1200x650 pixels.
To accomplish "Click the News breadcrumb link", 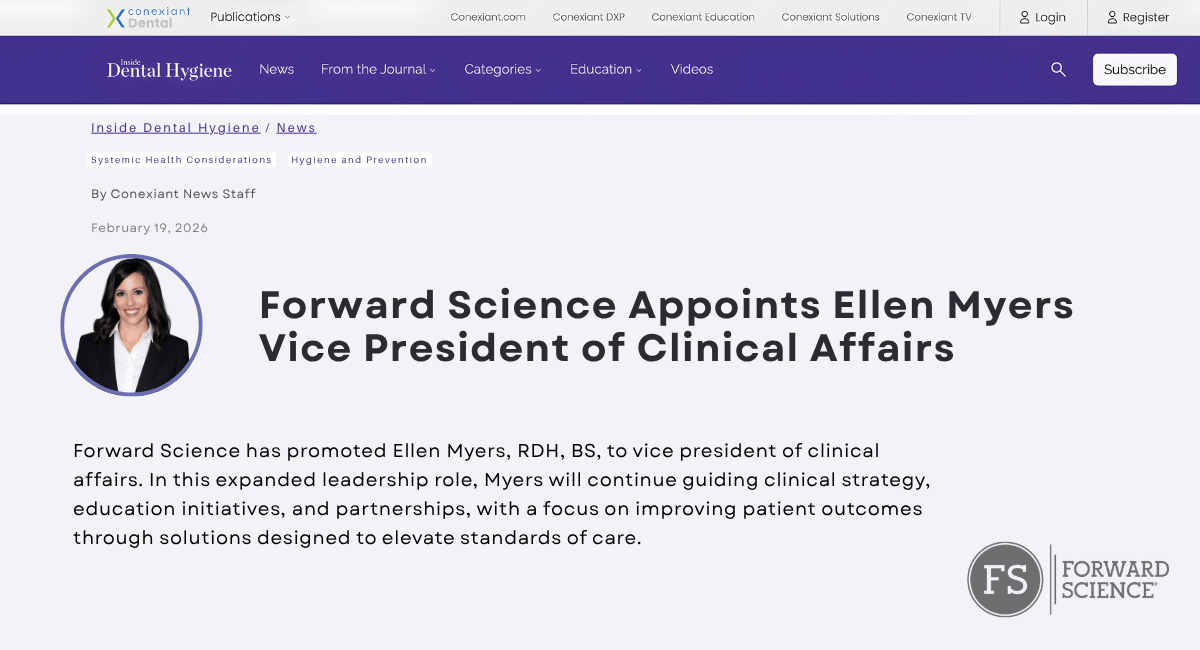I will [x=296, y=128].
